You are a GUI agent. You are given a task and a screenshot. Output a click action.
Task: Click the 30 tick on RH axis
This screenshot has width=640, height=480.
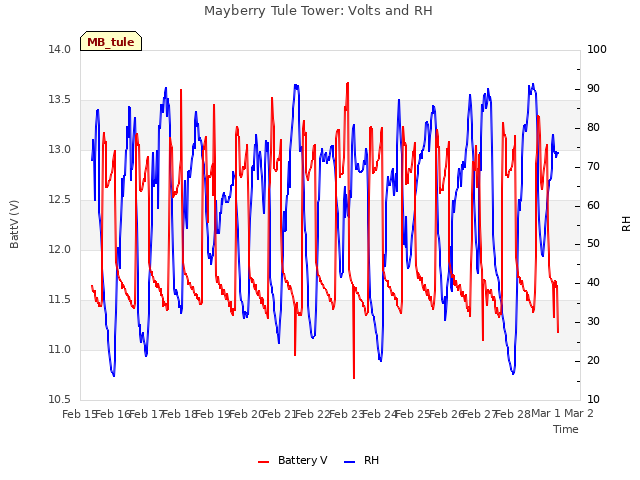click(593, 322)
